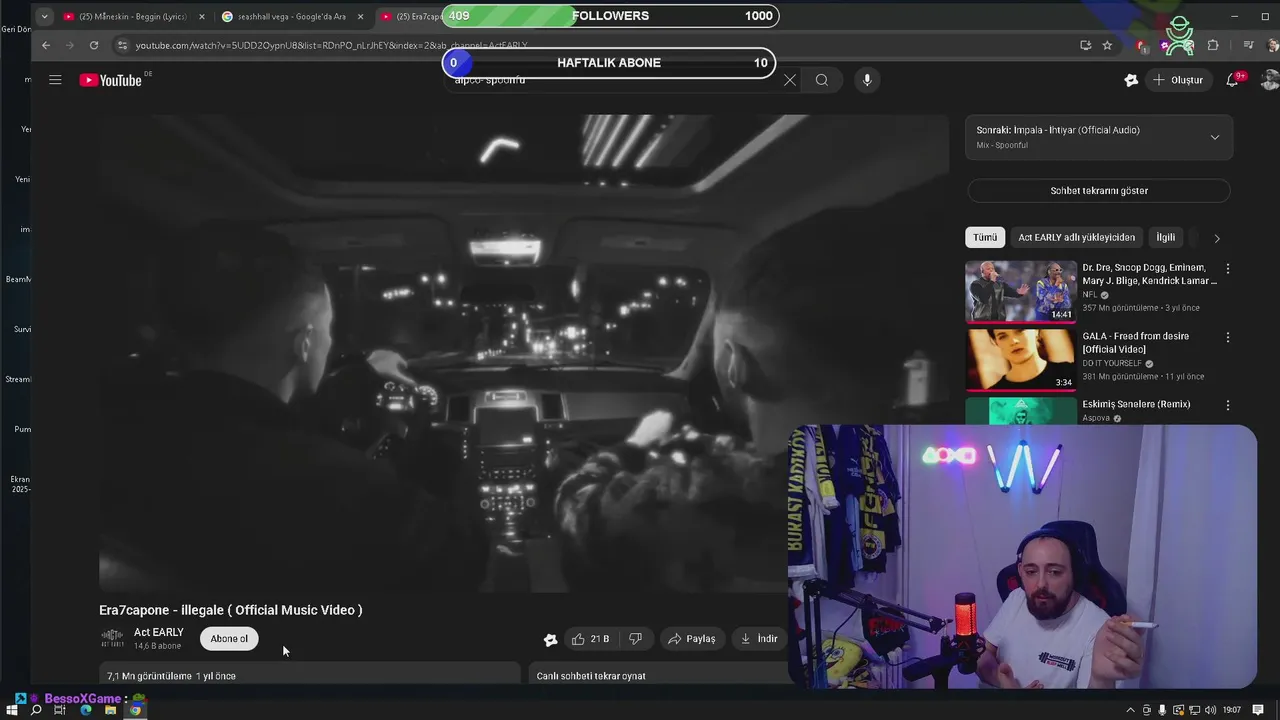Go to the YouTube home logo

111,80
